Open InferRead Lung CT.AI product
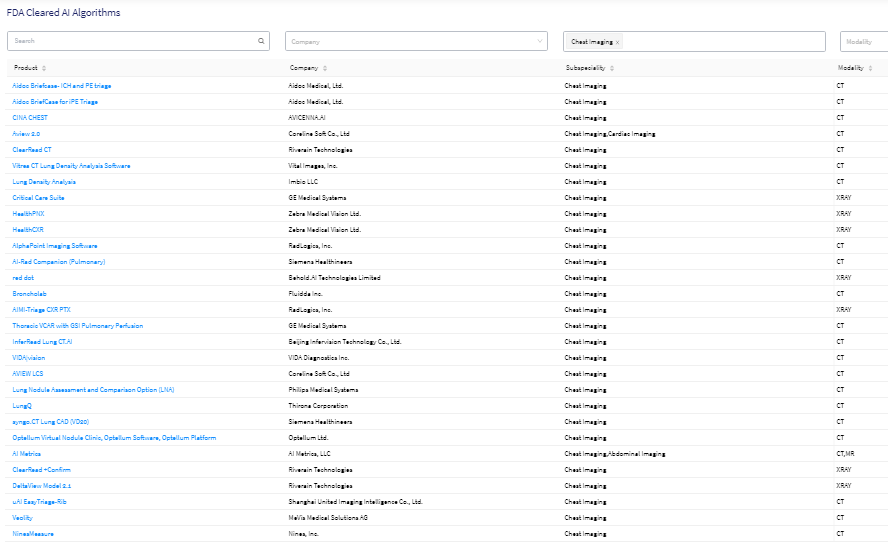888x546 pixels. pyautogui.click(x=42, y=342)
